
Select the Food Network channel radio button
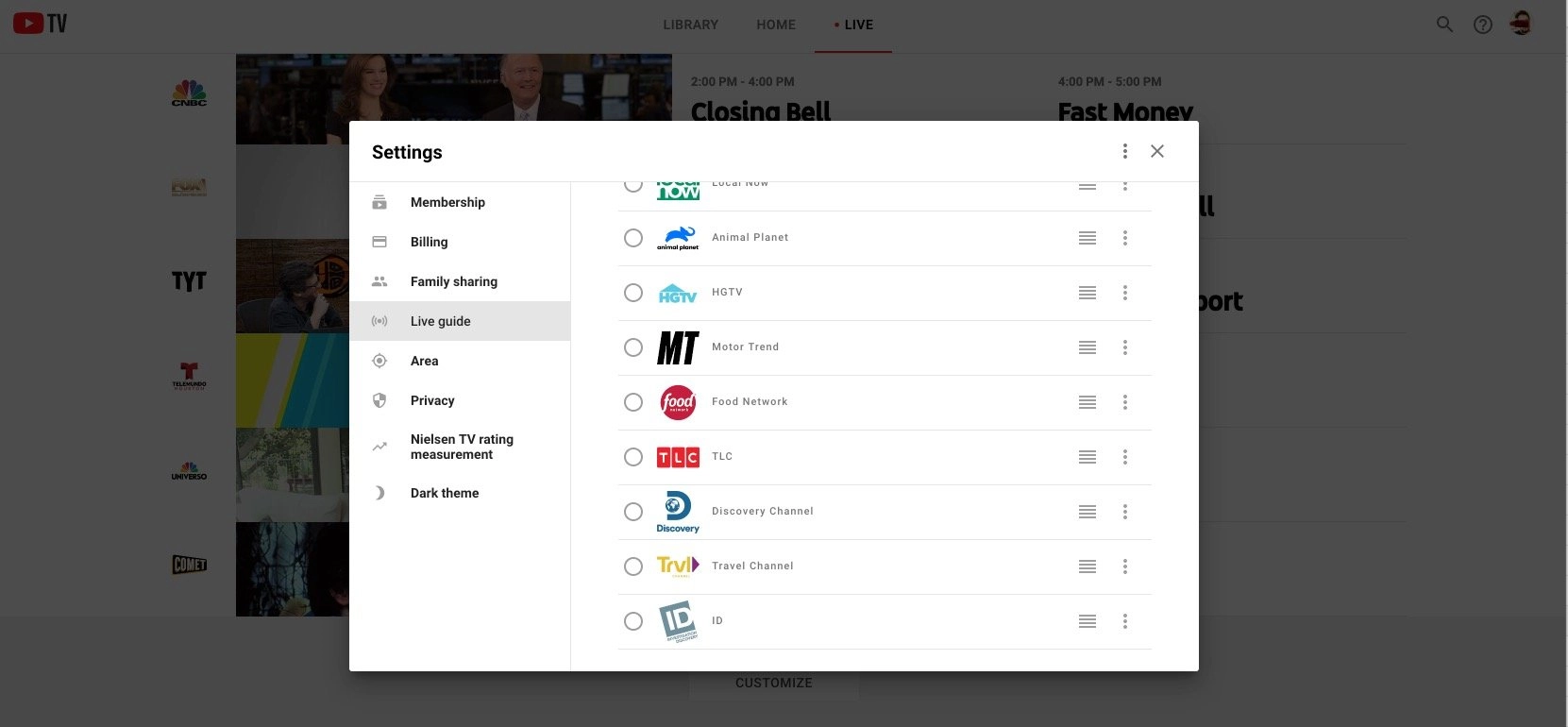633,402
